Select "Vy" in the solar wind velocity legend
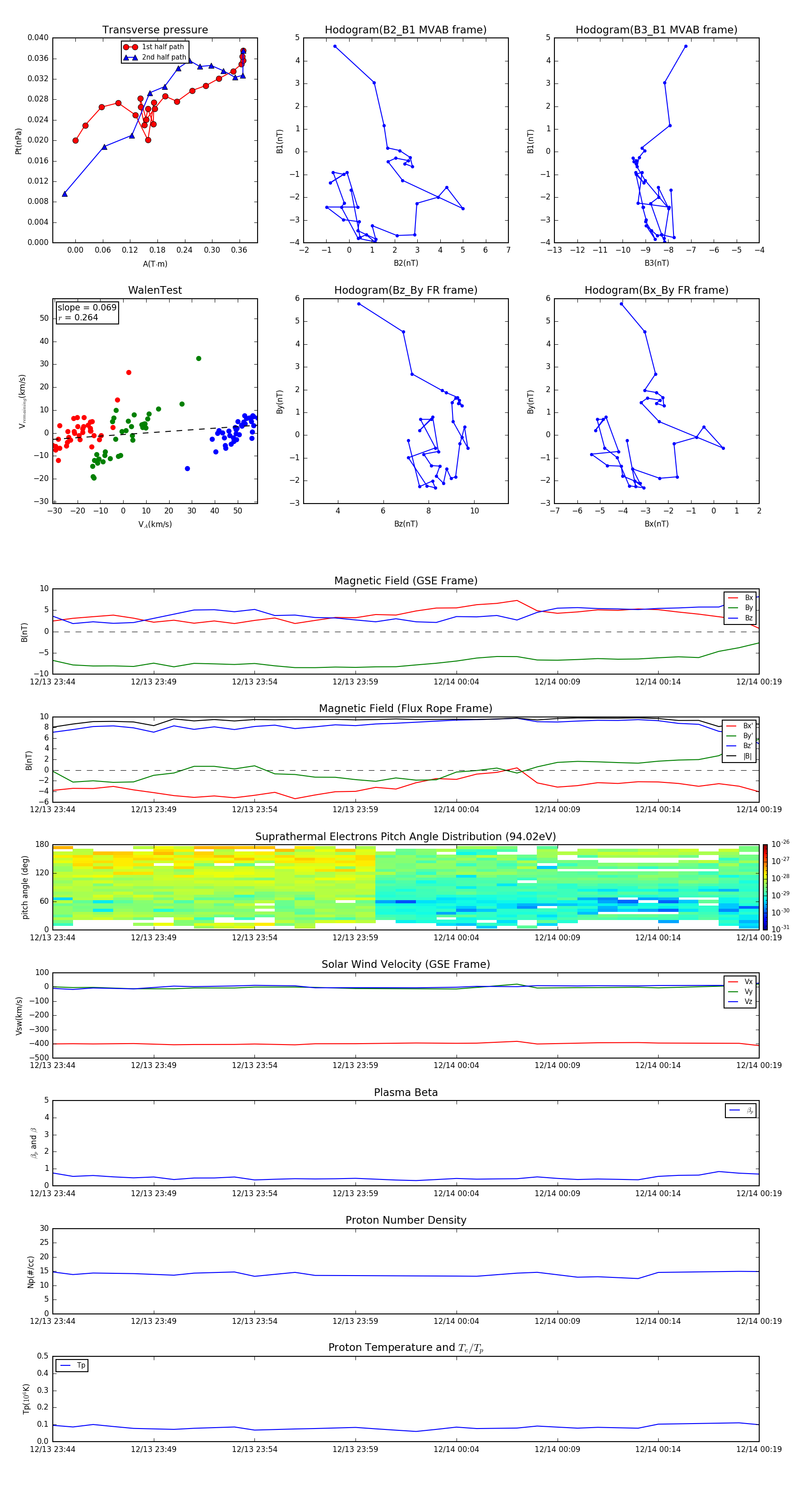The image size is (812, 1489). tap(740, 991)
